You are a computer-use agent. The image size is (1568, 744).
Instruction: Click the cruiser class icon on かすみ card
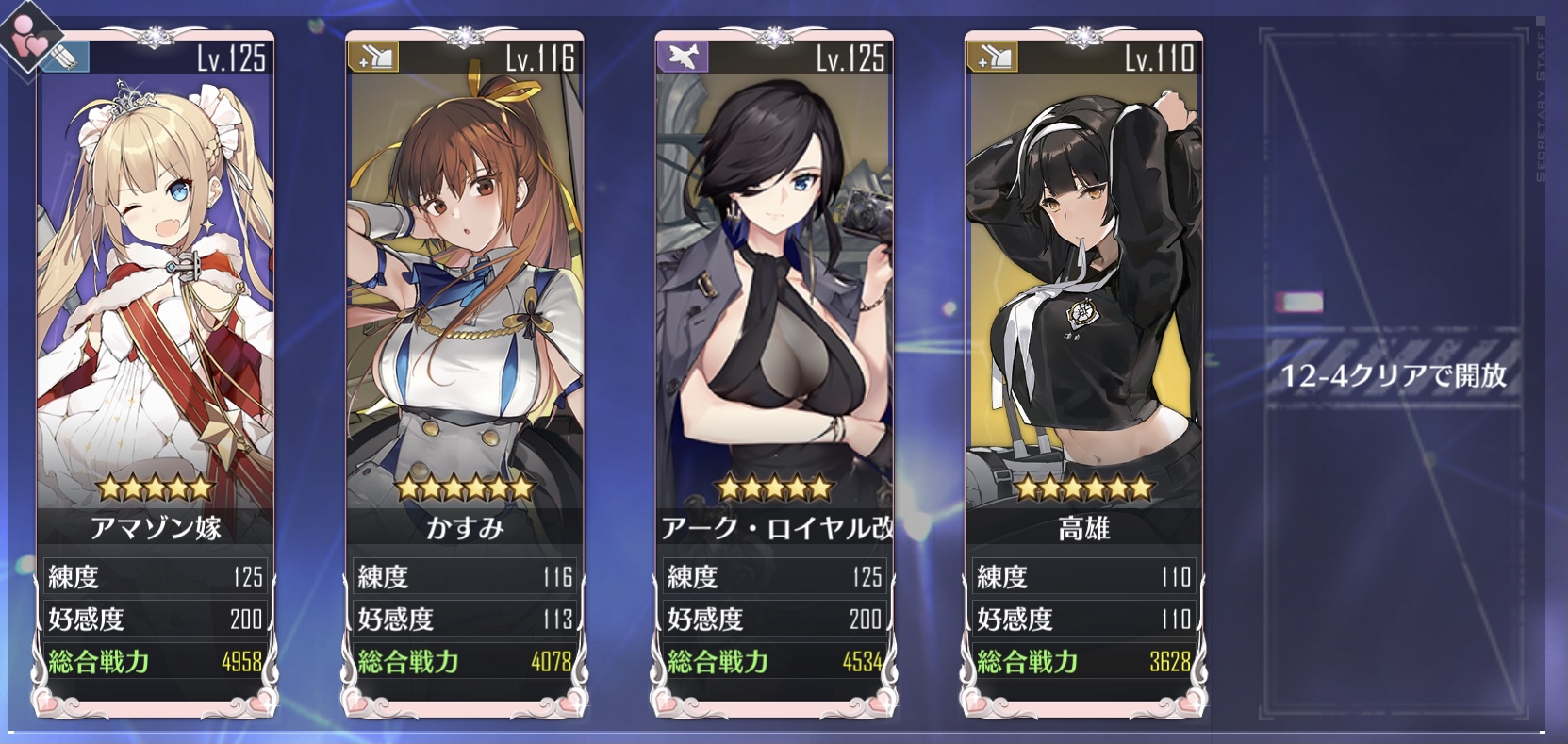(x=372, y=58)
